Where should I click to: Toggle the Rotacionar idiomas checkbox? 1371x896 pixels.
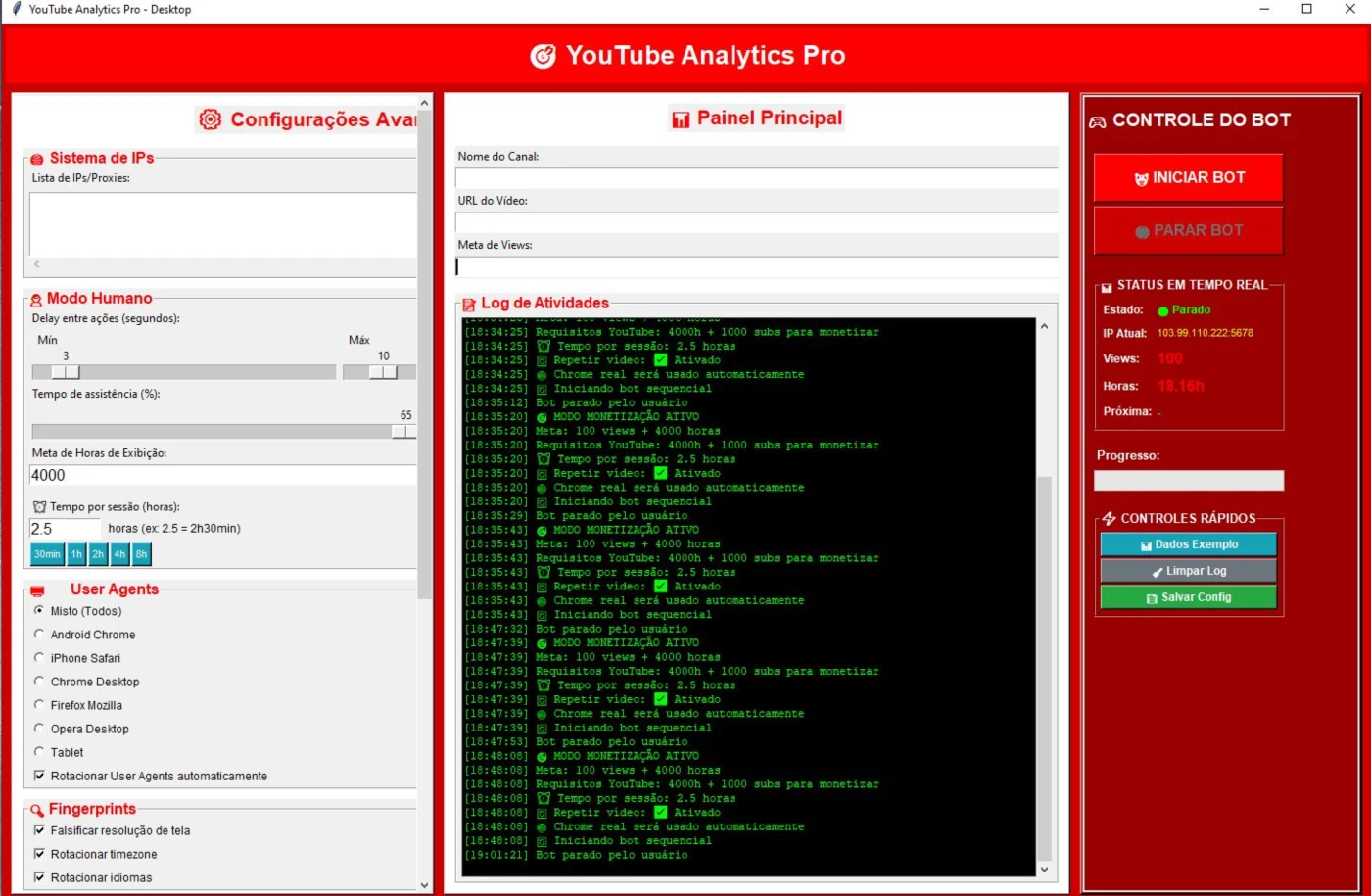(x=39, y=877)
